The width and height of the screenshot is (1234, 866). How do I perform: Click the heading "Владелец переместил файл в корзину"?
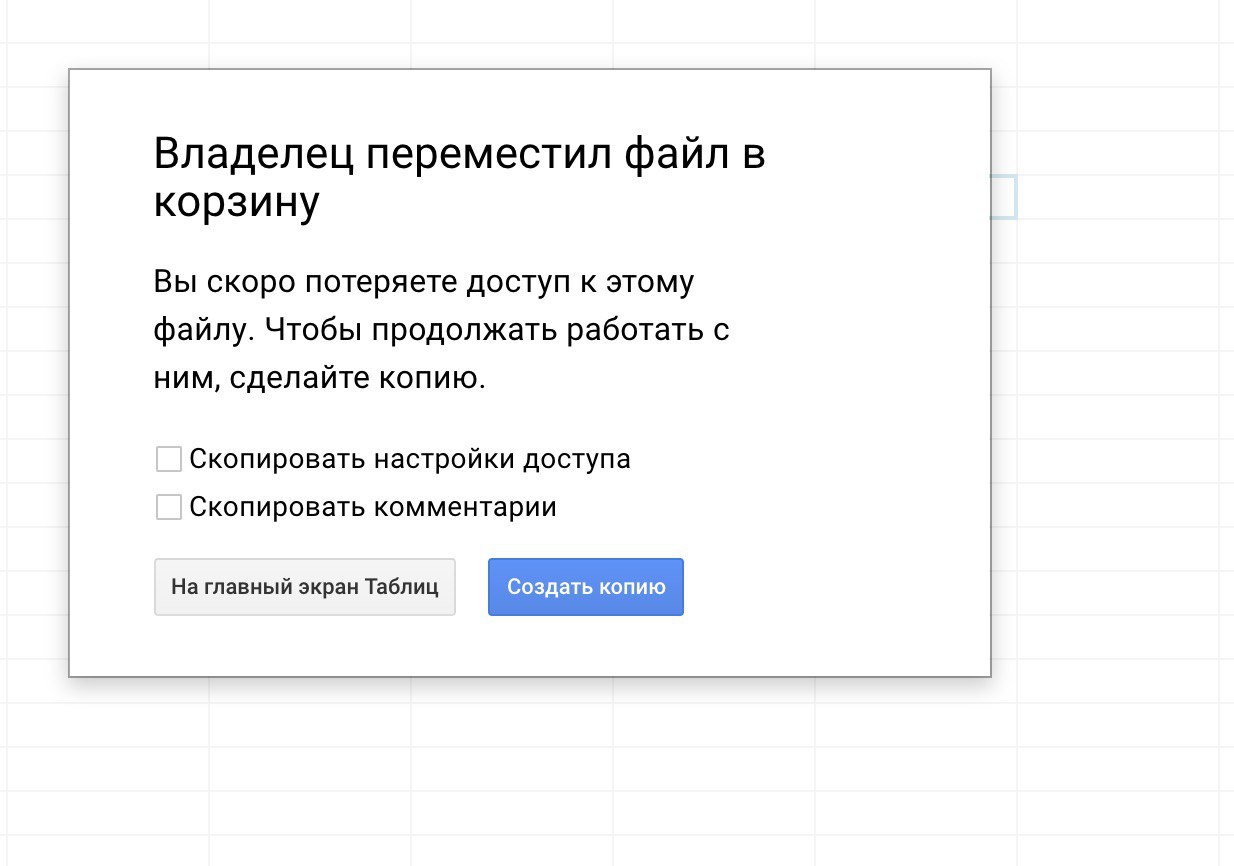459,157
